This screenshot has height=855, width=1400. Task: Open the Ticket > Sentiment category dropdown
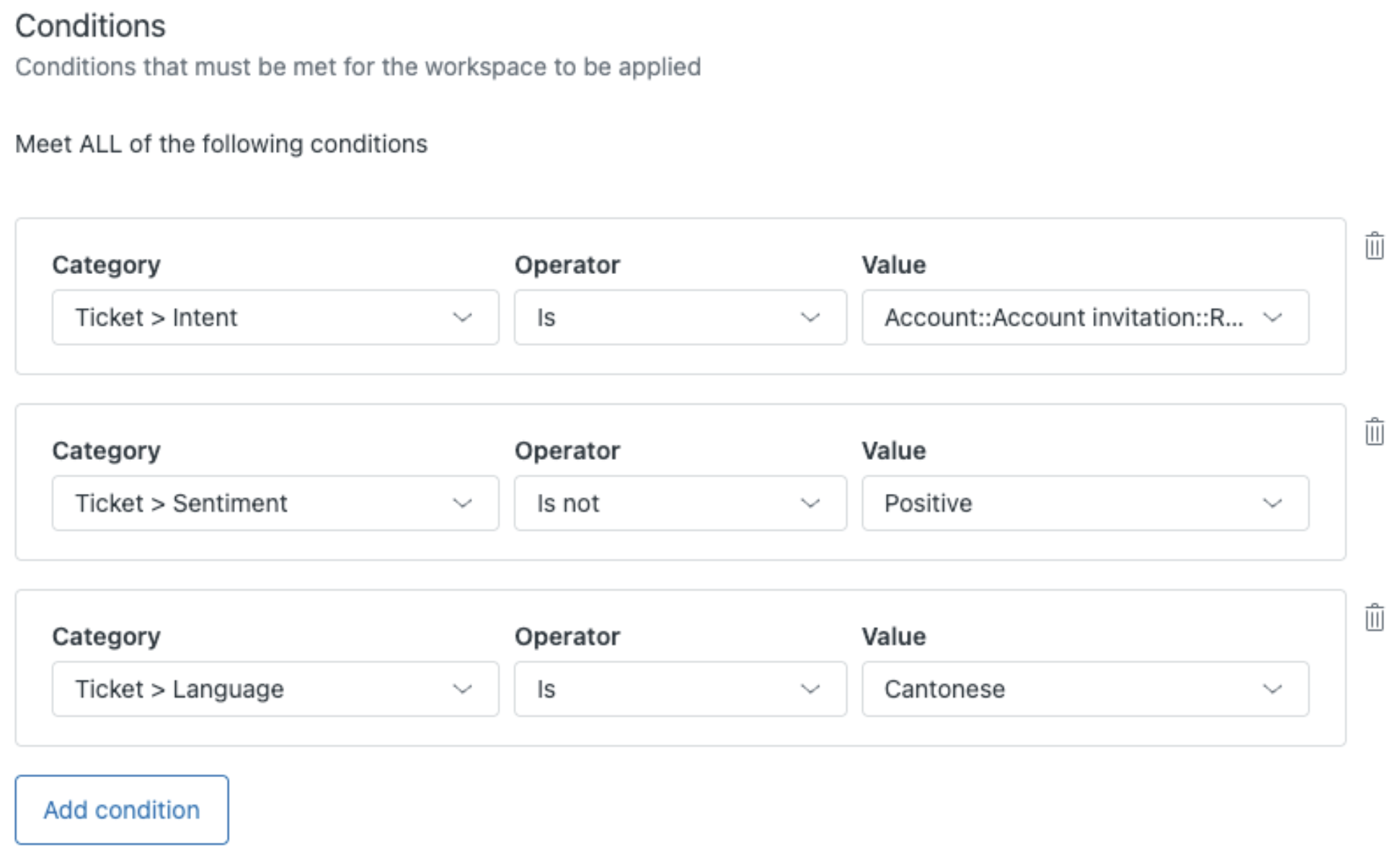point(274,503)
